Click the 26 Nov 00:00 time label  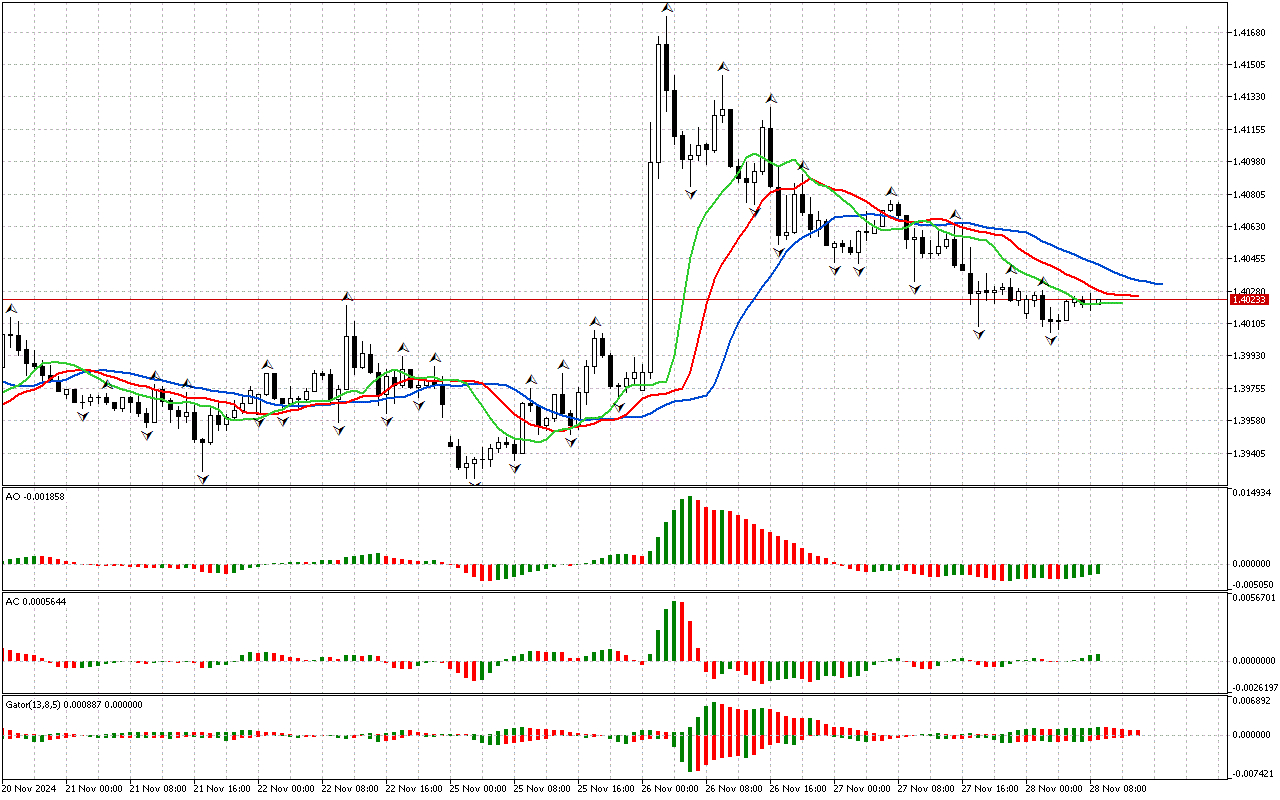[x=669, y=789]
